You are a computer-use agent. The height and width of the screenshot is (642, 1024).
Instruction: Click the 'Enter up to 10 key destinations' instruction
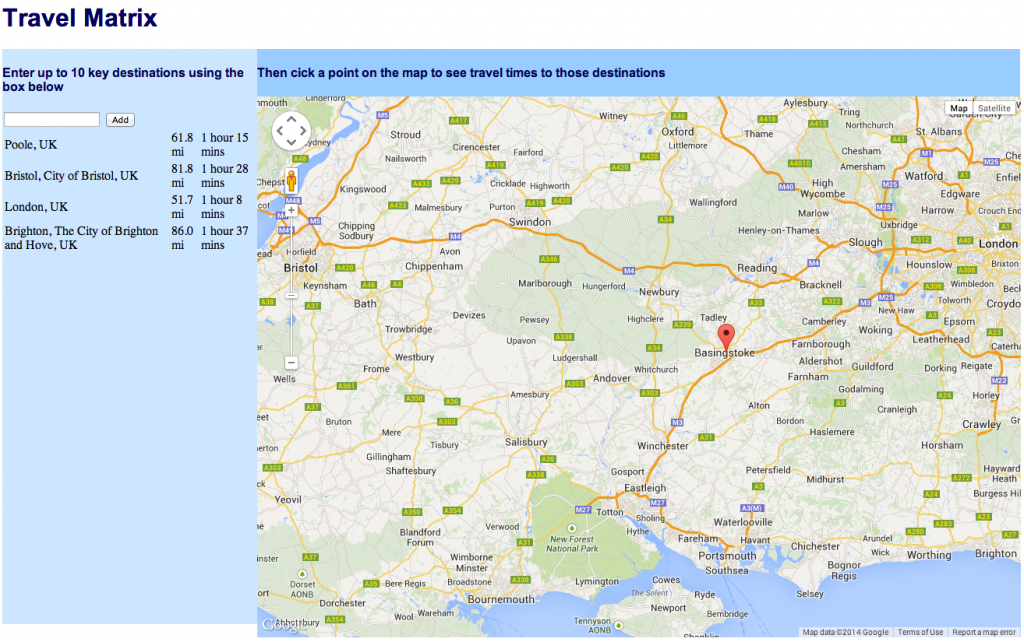(x=123, y=80)
